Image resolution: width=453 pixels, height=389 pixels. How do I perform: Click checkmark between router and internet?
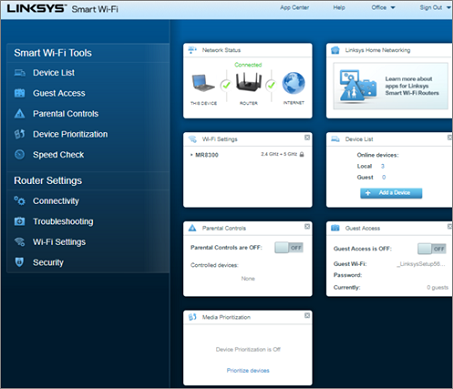click(271, 85)
